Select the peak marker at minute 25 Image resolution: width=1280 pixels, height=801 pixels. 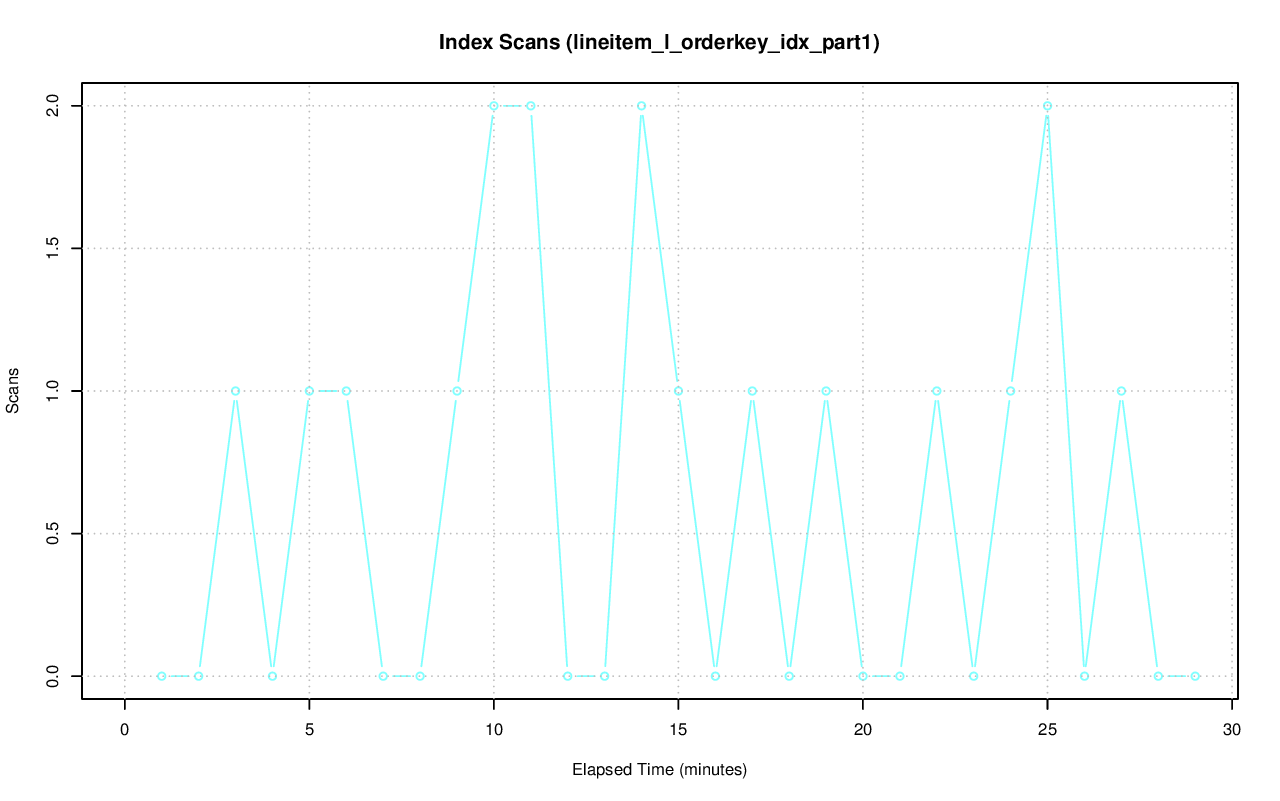[x=1047, y=106]
